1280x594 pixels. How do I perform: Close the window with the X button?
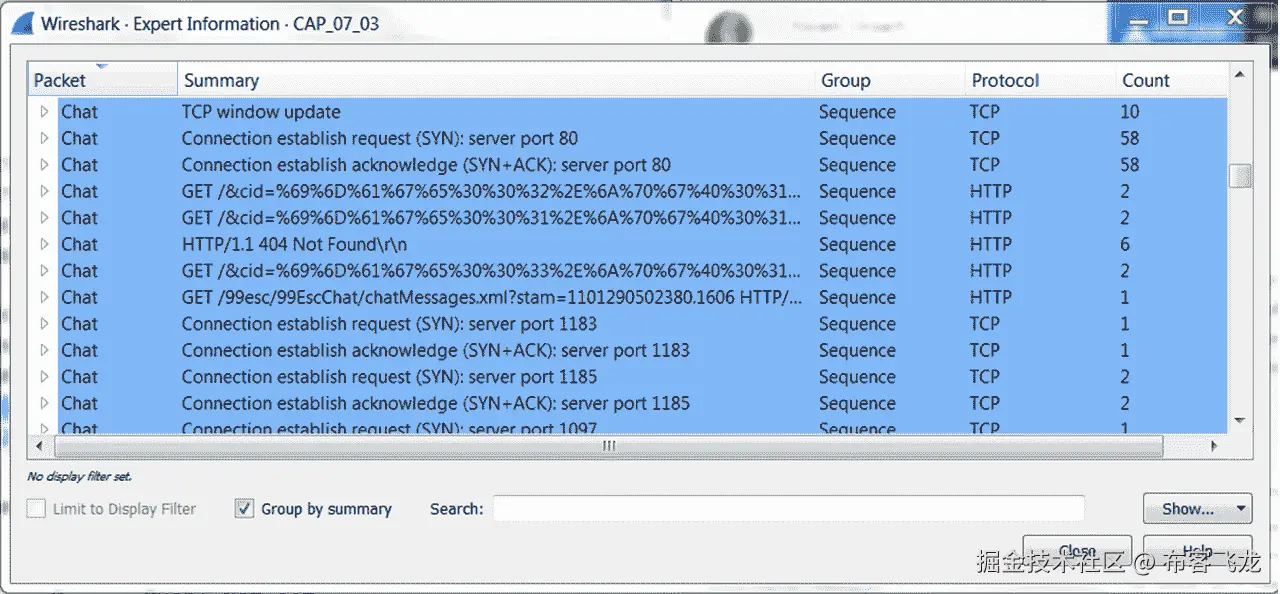(x=1233, y=16)
